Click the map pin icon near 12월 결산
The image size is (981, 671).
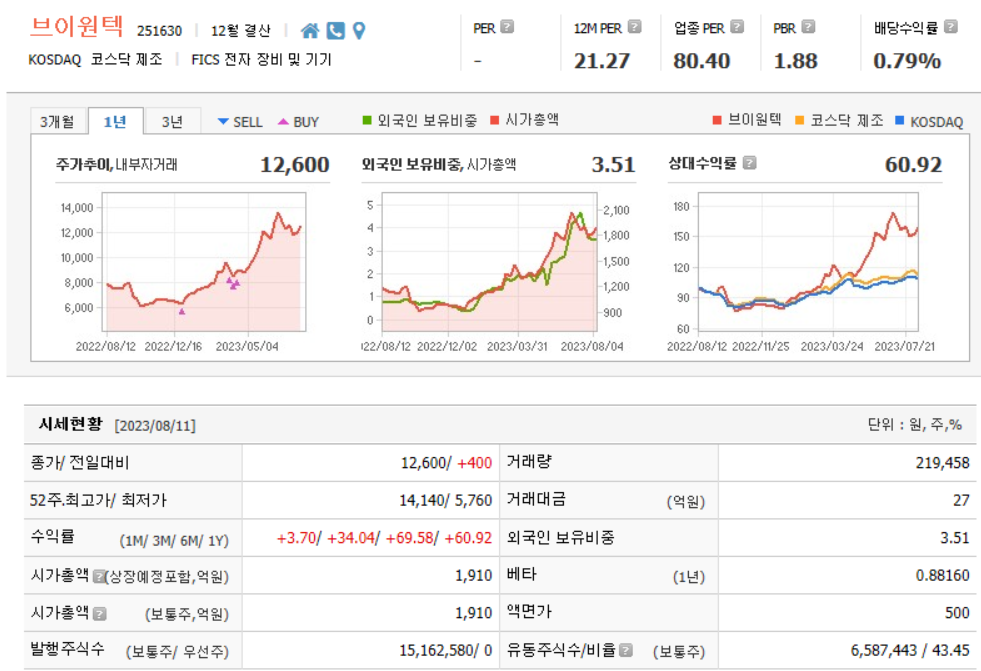coord(359,30)
